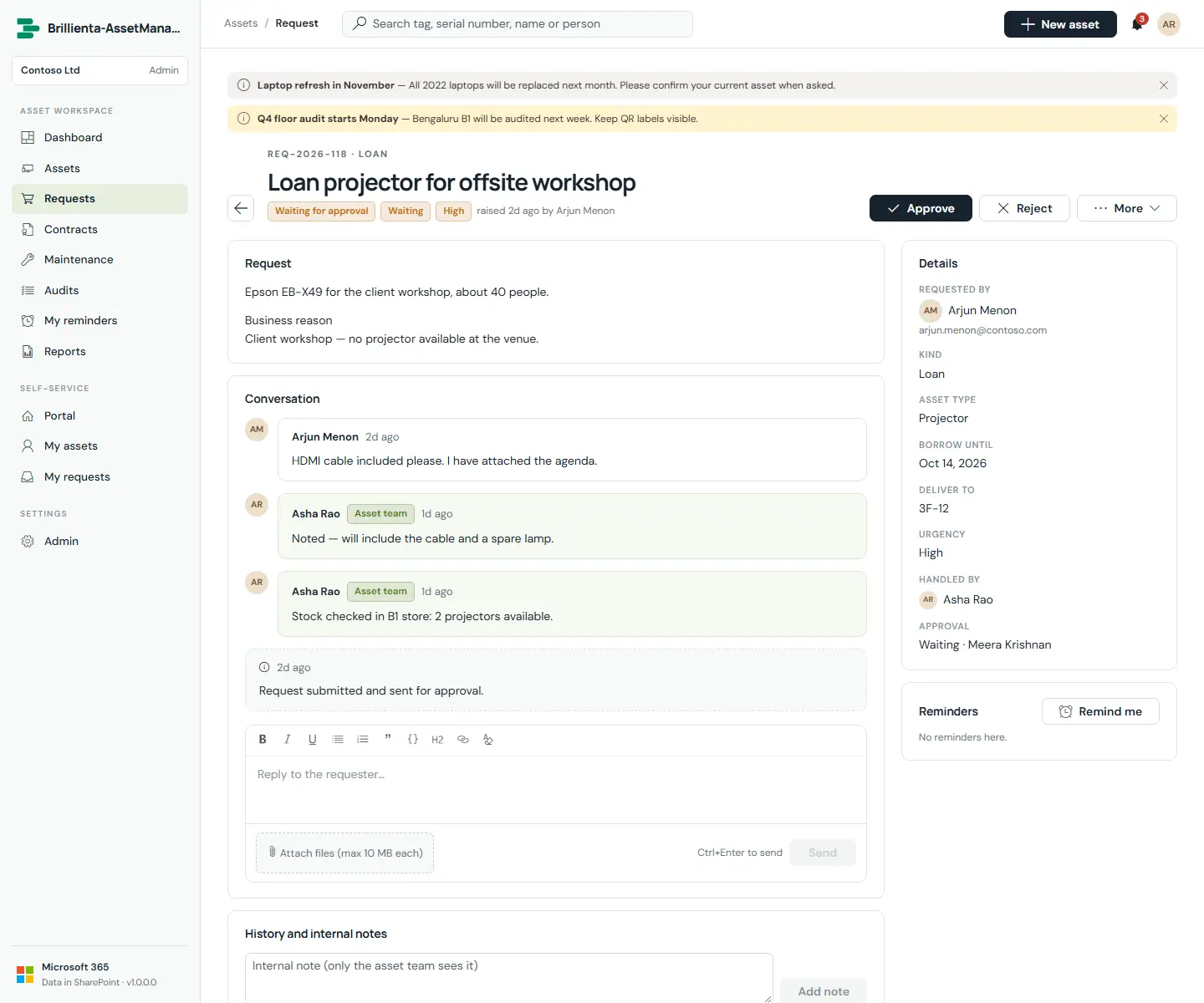1204x1003 pixels.
Task: Apply H2 heading style in reply
Action: 437,740
